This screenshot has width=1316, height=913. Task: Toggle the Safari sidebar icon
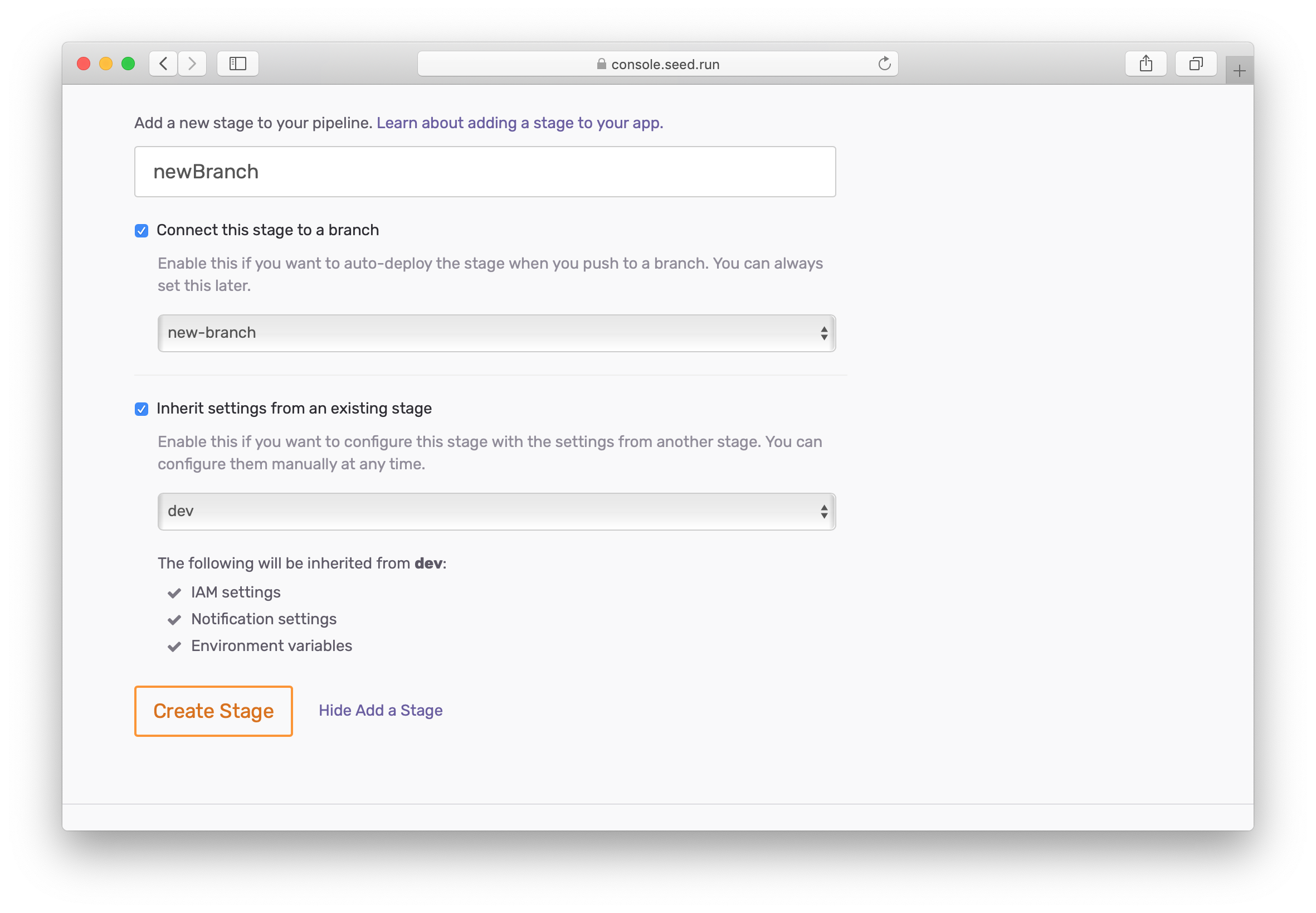(238, 64)
